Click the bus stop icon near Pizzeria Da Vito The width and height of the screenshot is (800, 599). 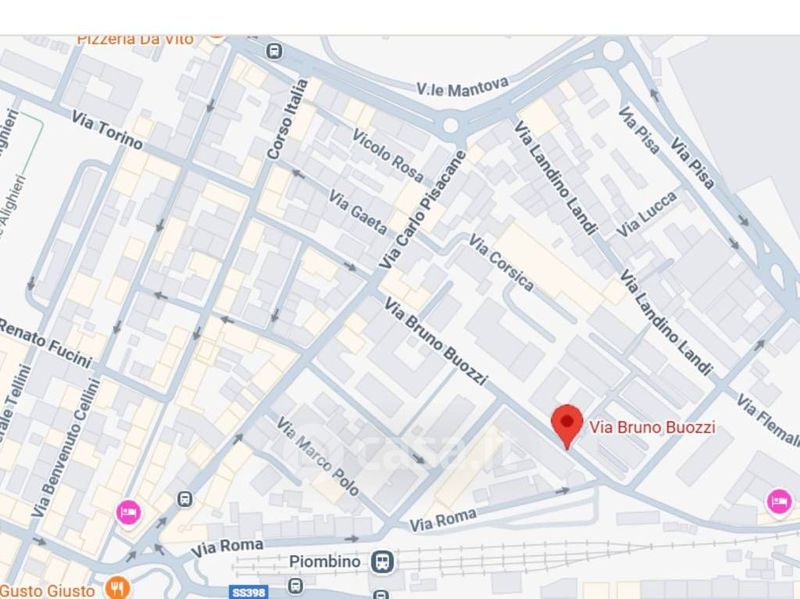click(x=274, y=51)
